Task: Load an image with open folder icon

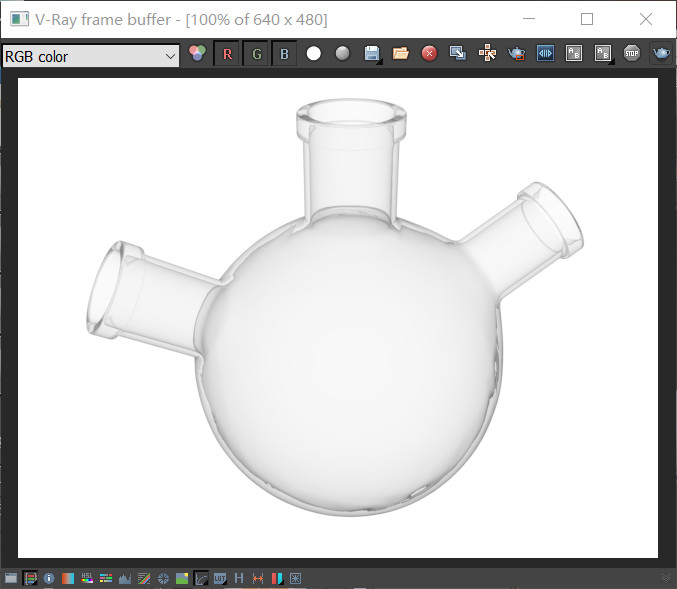Action: [x=400, y=54]
